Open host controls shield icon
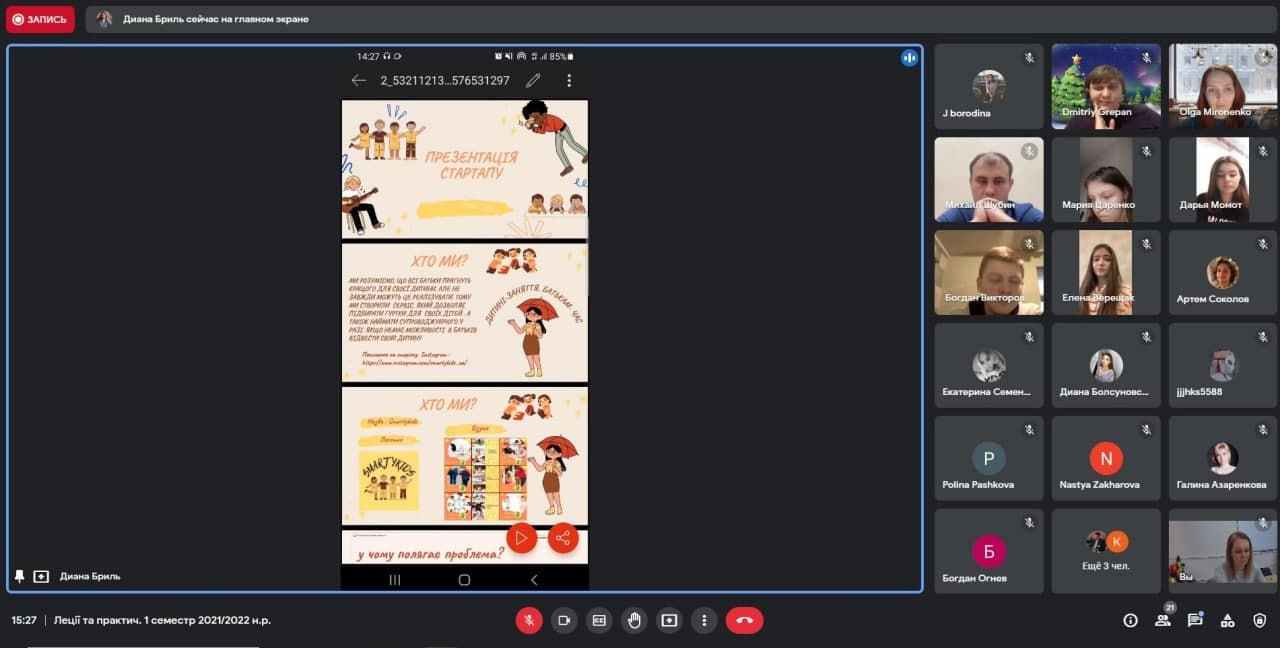Image resolution: width=1280 pixels, height=648 pixels. [x=1260, y=620]
